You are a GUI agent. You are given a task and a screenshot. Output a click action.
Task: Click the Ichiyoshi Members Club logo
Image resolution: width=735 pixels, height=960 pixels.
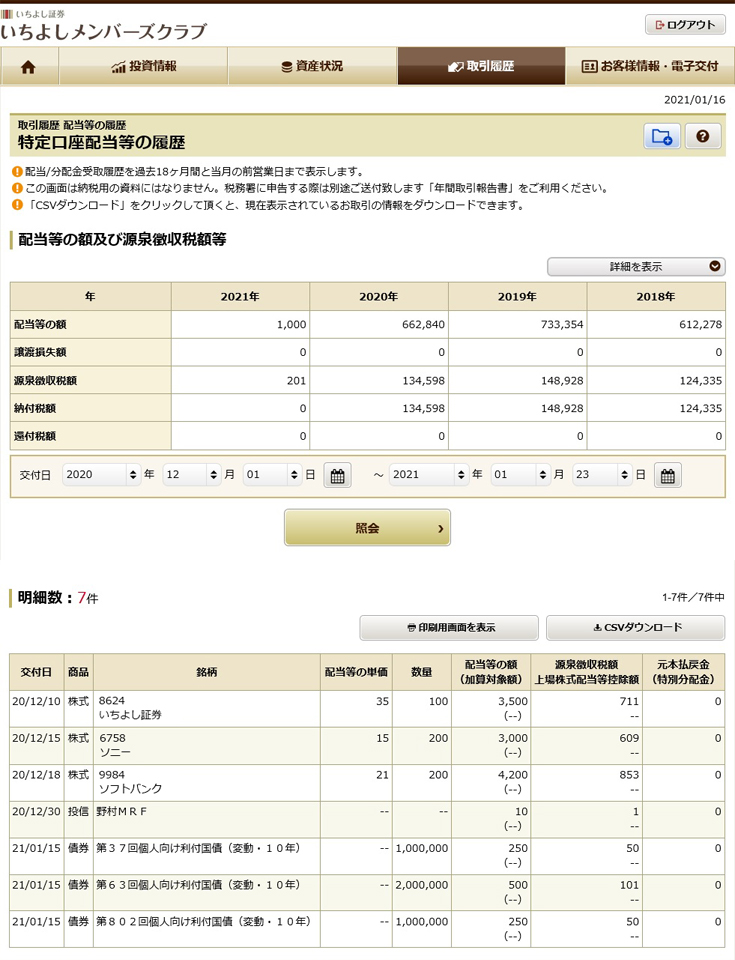pos(104,26)
